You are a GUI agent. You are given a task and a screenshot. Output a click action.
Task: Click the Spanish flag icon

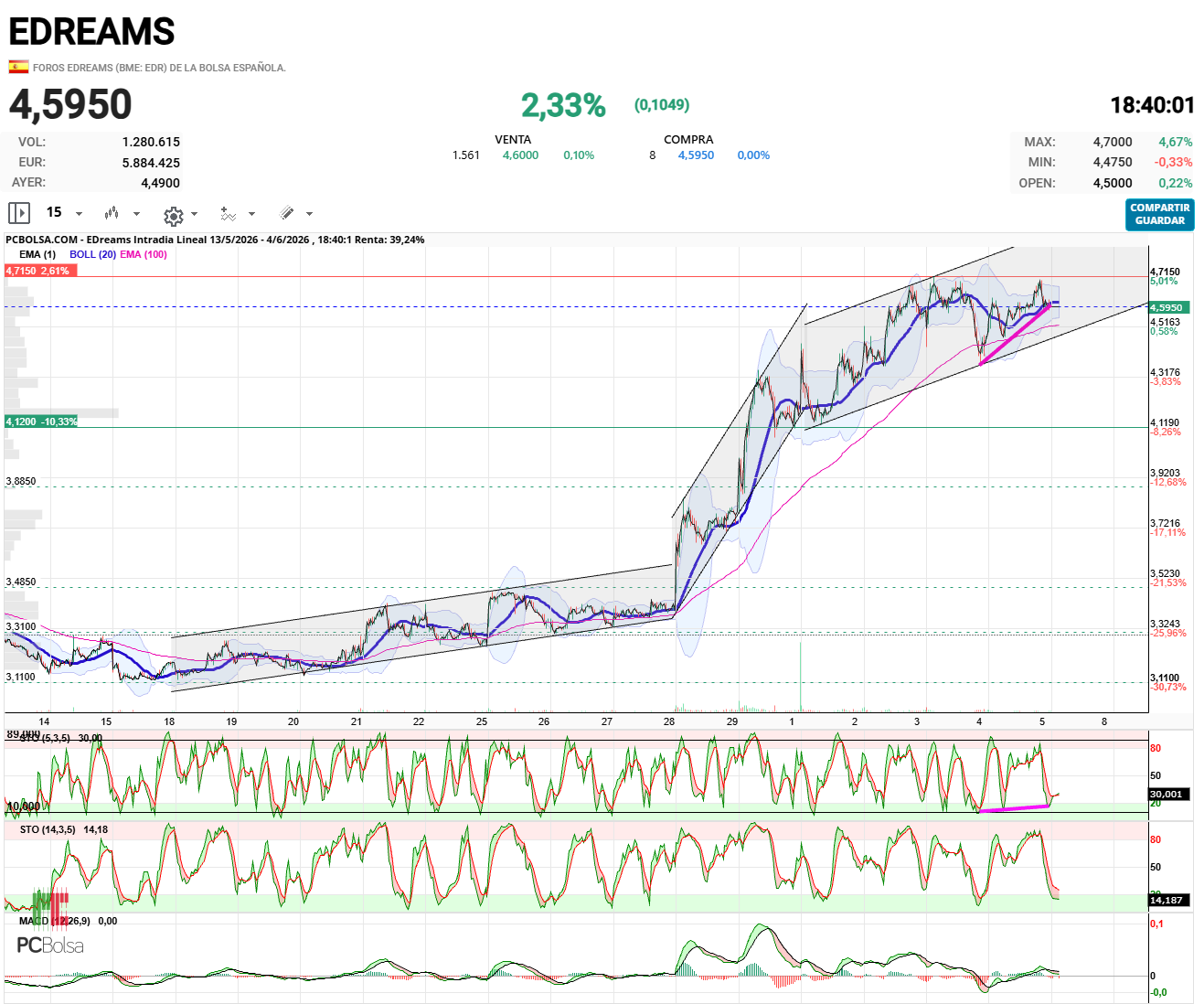pyautogui.click(x=17, y=67)
